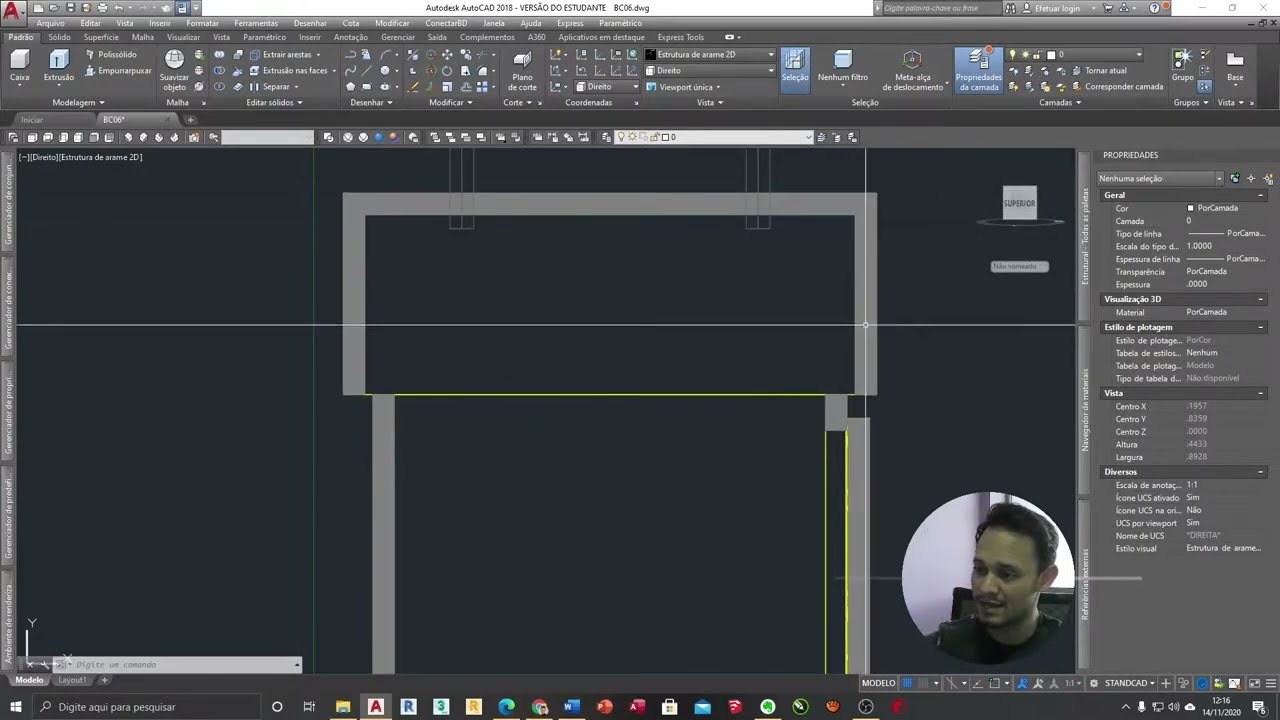Click Corresponder camada button
Viewport: 1280px width, 720px height.
[x=1116, y=87]
